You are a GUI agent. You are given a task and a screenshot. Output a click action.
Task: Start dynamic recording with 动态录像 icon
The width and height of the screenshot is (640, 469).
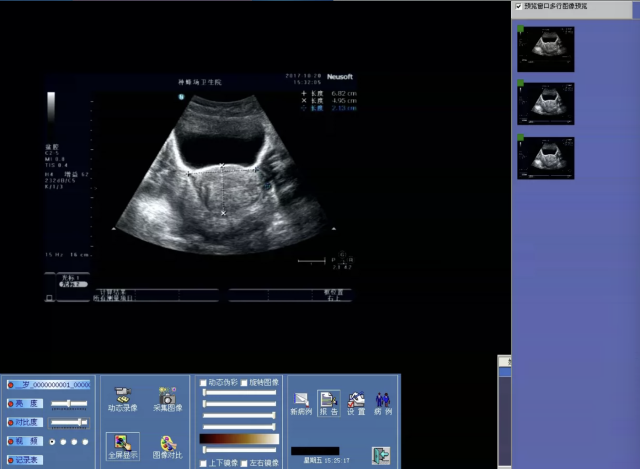[x=122, y=399]
